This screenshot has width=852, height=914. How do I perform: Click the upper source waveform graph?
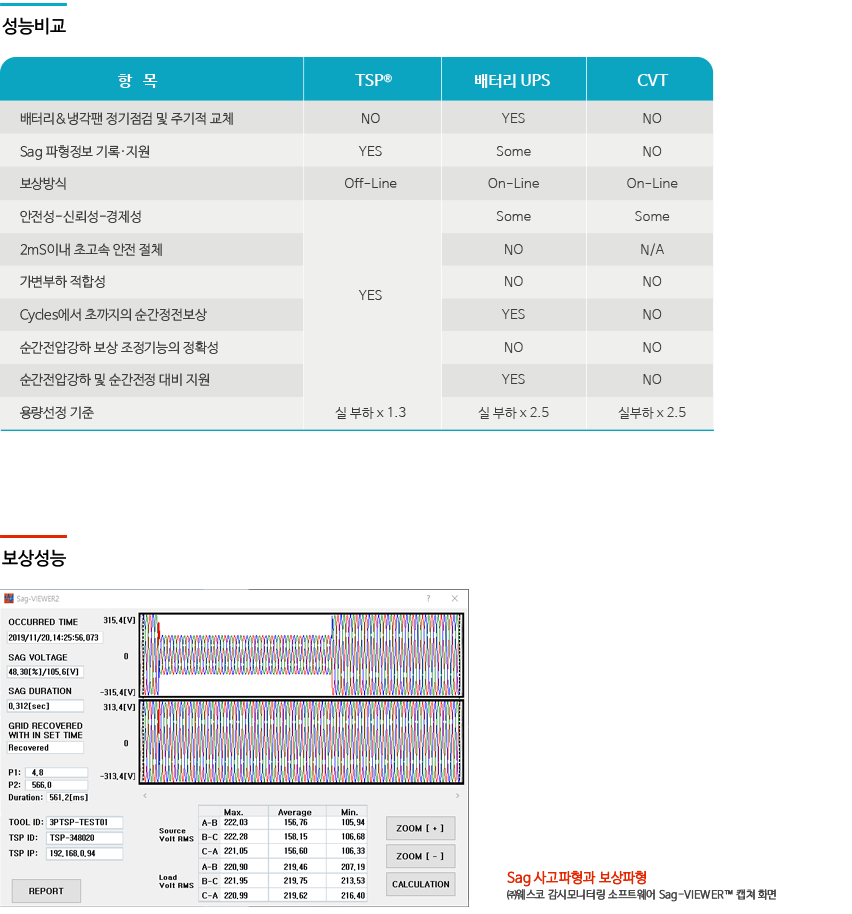pos(301,655)
